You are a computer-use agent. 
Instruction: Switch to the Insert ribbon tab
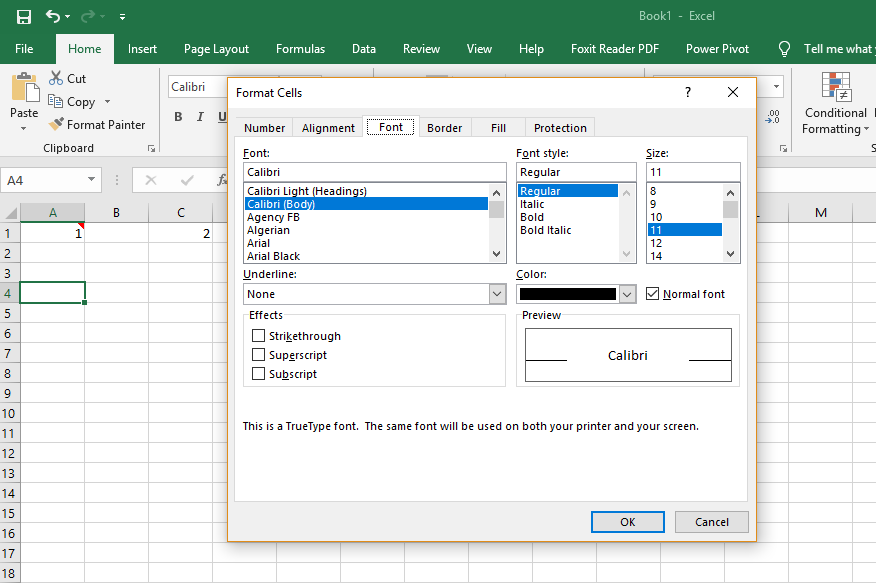142,49
